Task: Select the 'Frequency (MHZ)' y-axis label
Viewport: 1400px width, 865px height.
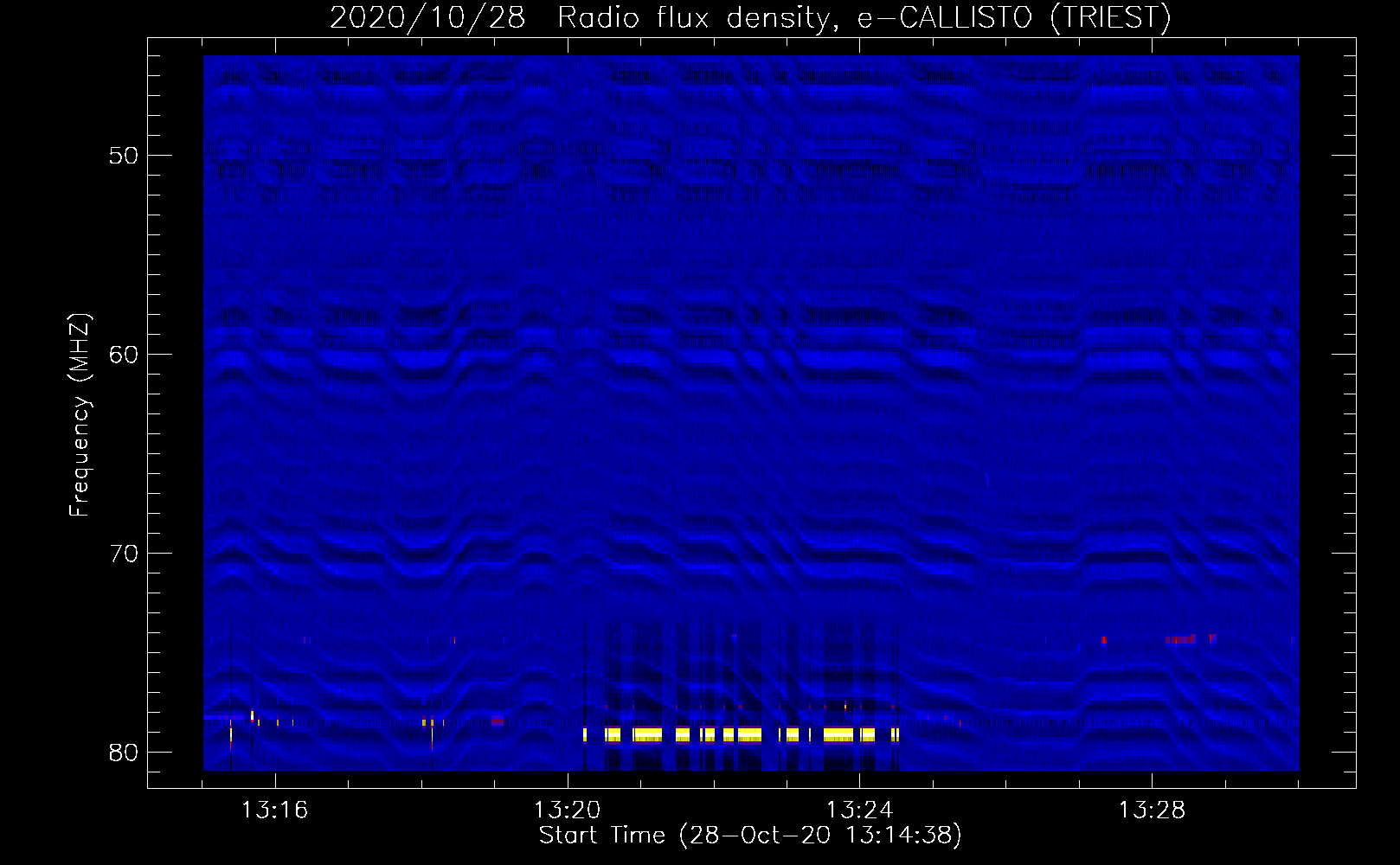Action: pos(79,415)
